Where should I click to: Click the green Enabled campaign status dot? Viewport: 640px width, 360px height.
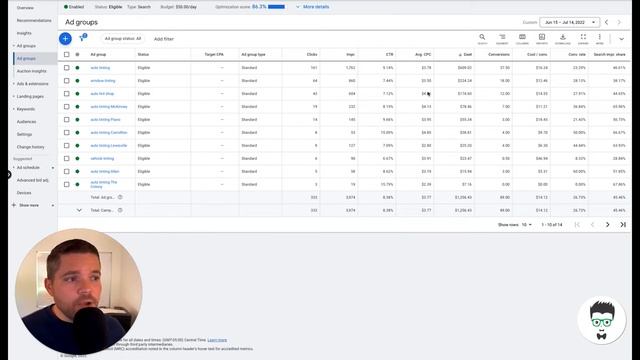coord(66,7)
